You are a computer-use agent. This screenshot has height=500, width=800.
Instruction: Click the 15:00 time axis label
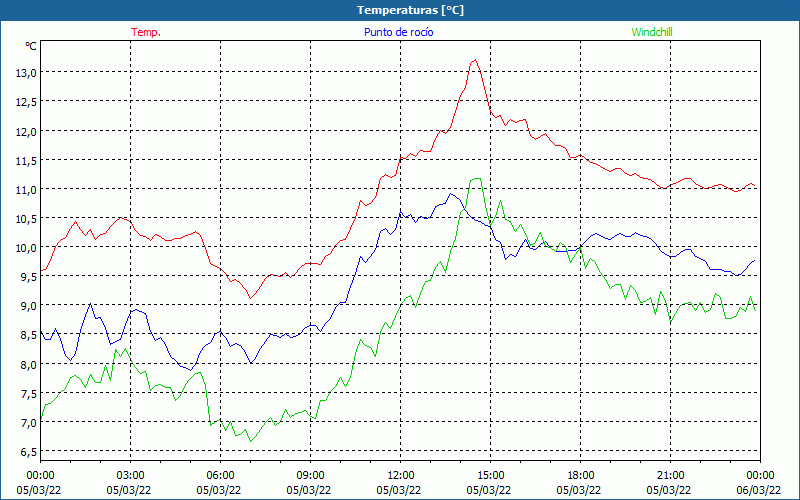pyautogui.click(x=490, y=476)
